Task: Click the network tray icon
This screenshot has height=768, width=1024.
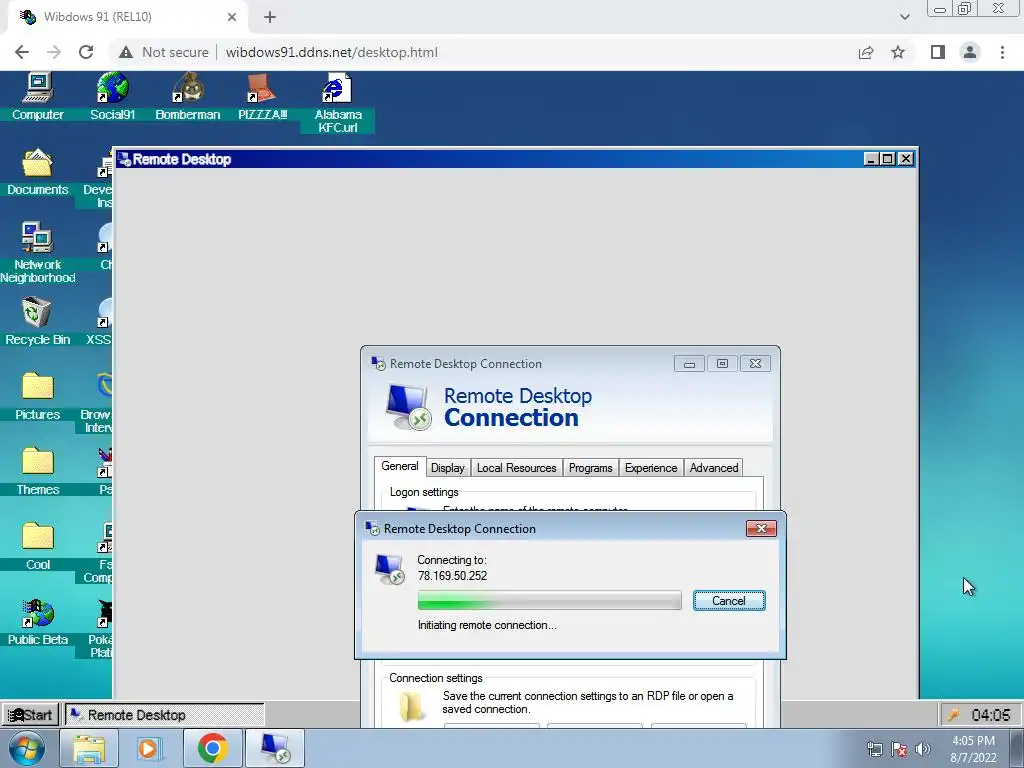Action: (x=874, y=749)
